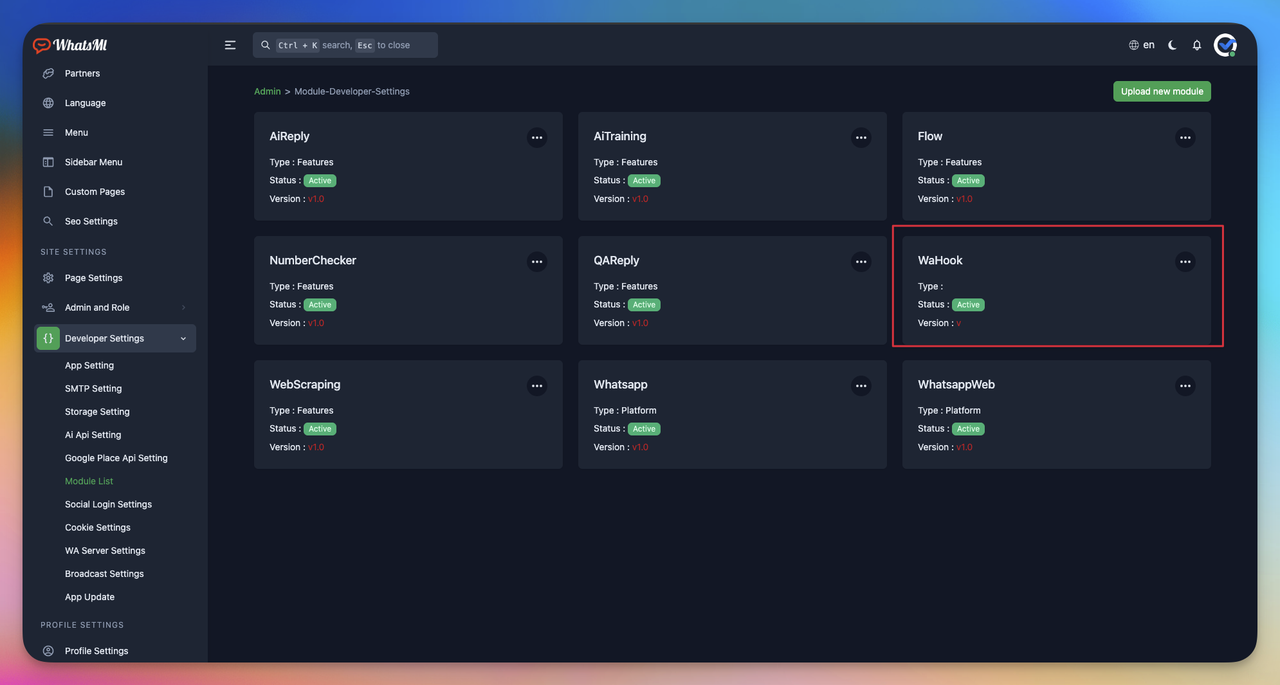Click the Profile Settings user icon
1280x685 pixels.
(48, 651)
